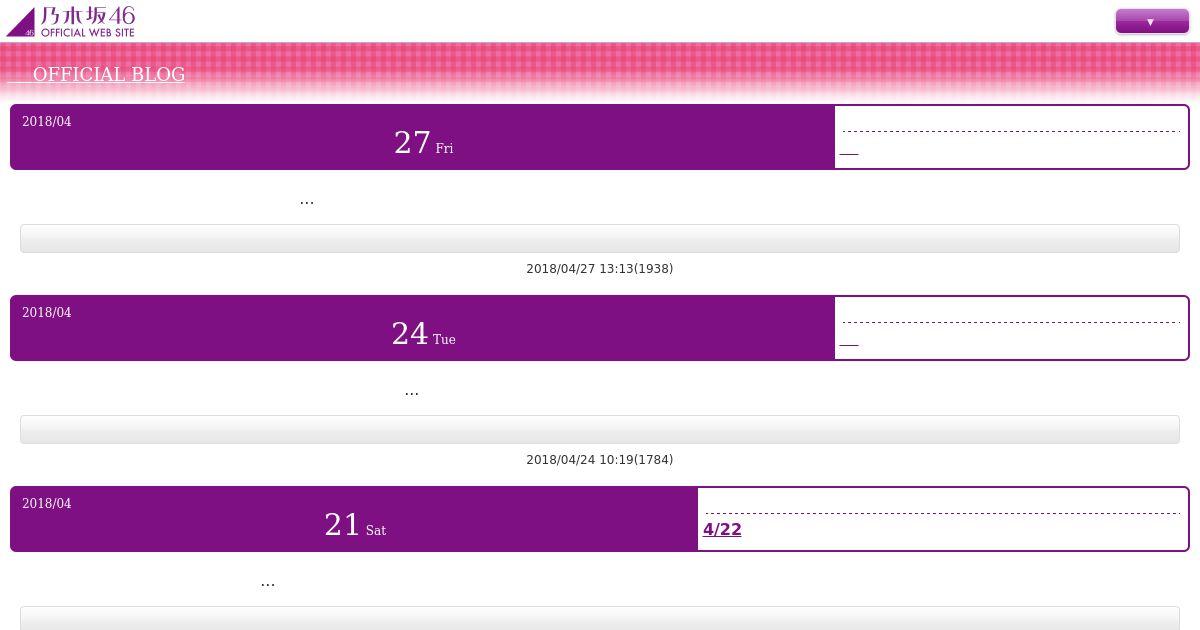Select the 21 Sat date header
The width and height of the screenshot is (1200, 630).
click(355, 525)
